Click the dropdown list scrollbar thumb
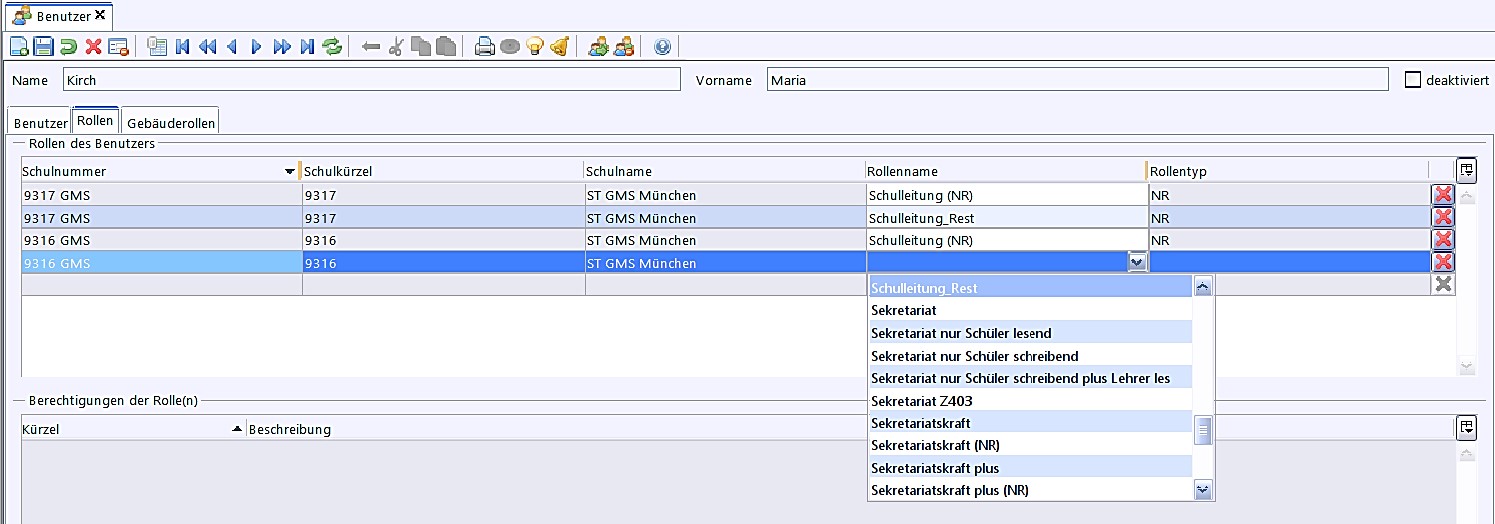This screenshot has height=524, width=1495. click(1204, 430)
